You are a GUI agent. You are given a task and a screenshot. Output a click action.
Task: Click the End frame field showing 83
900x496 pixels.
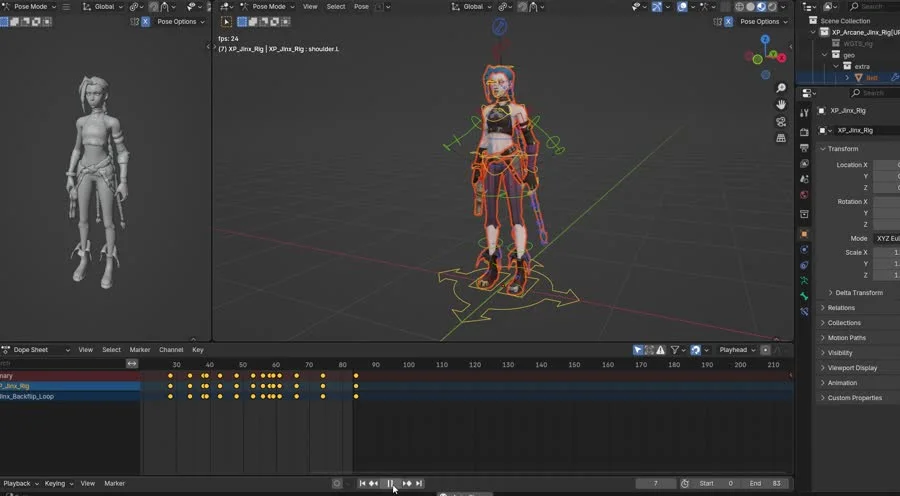[x=765, y=483]
